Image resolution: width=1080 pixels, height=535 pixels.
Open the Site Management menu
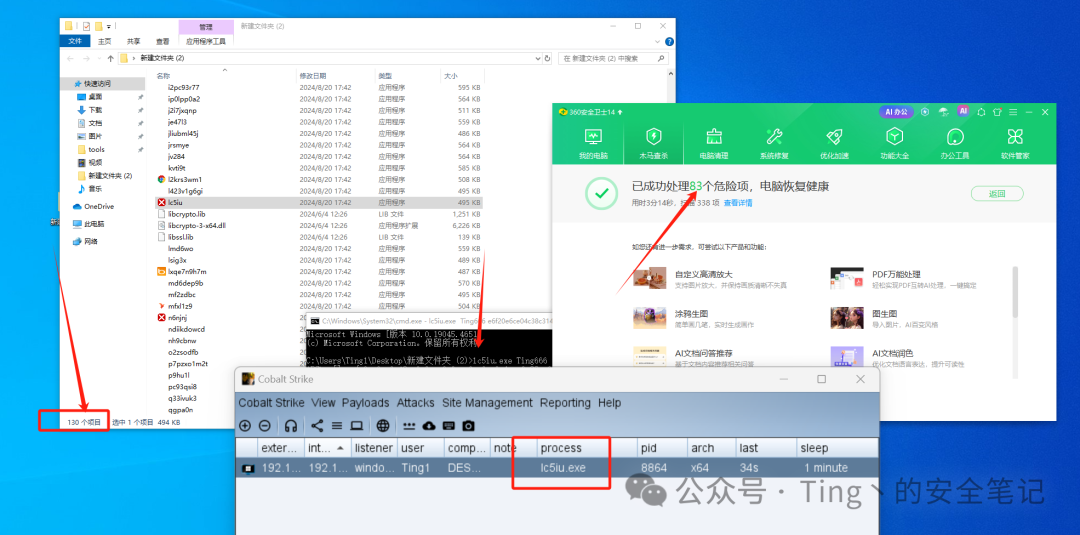(x=487, y=403)
